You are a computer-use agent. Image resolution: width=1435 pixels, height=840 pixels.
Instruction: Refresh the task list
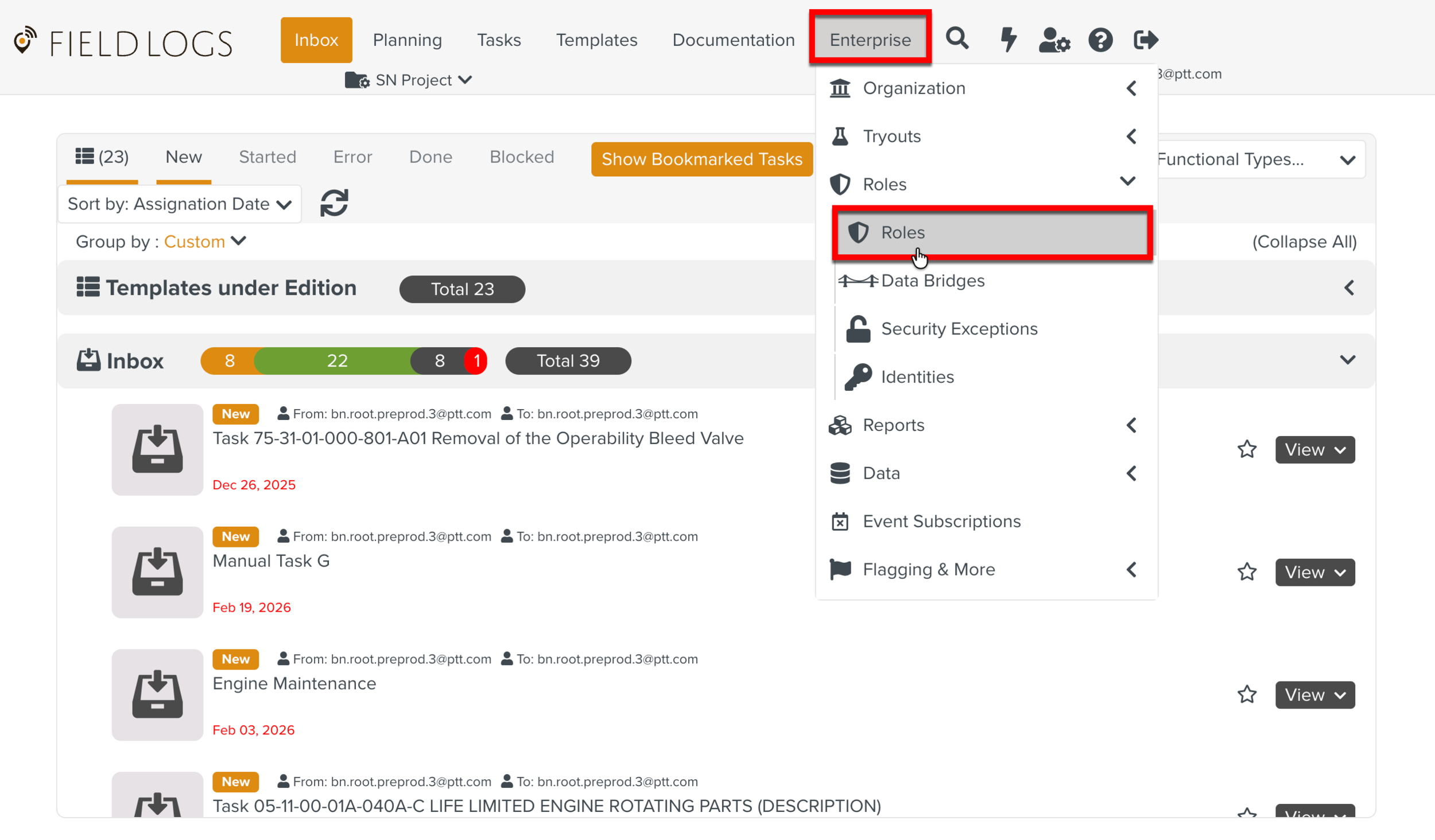334,203
